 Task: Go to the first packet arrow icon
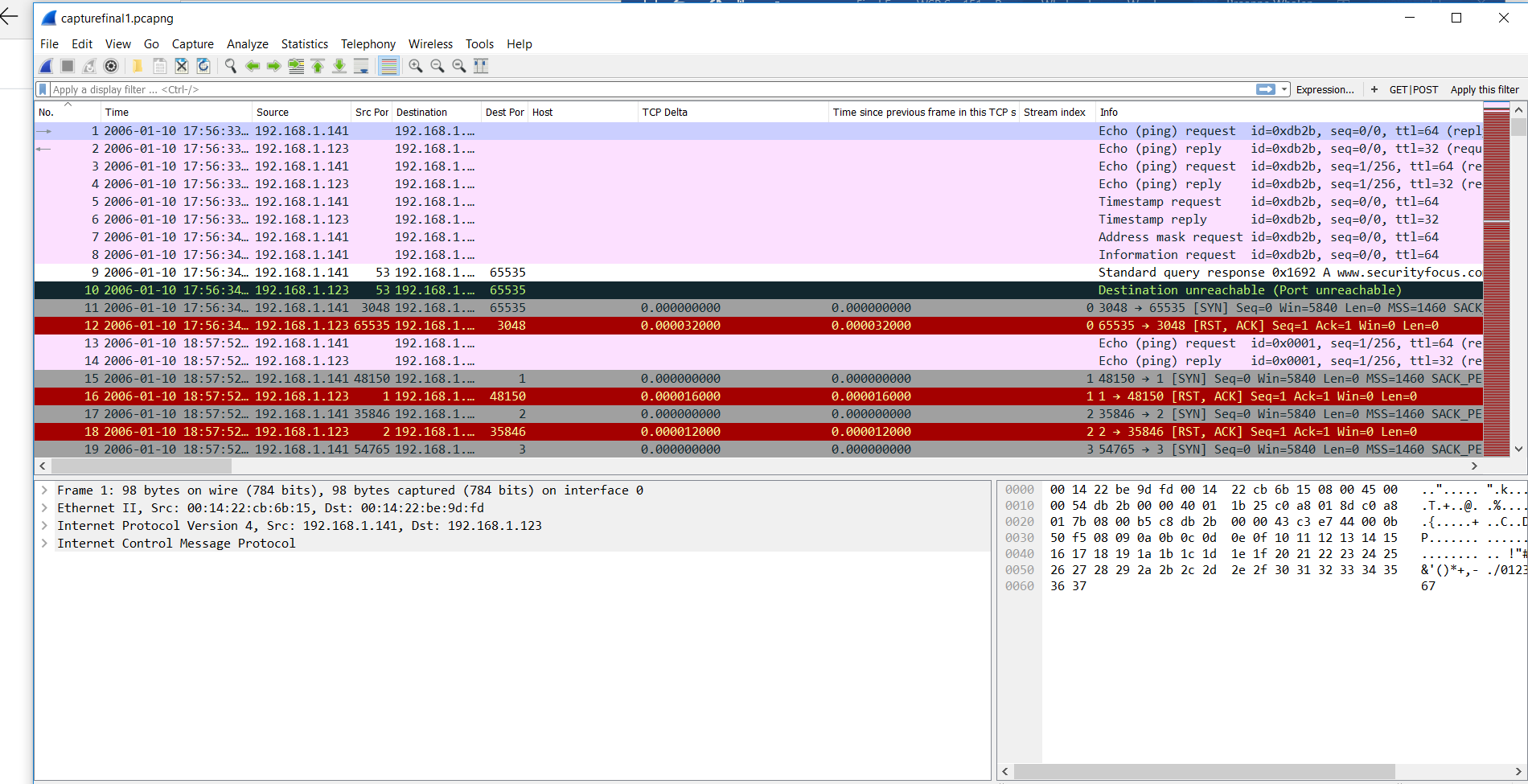point(318,66)
